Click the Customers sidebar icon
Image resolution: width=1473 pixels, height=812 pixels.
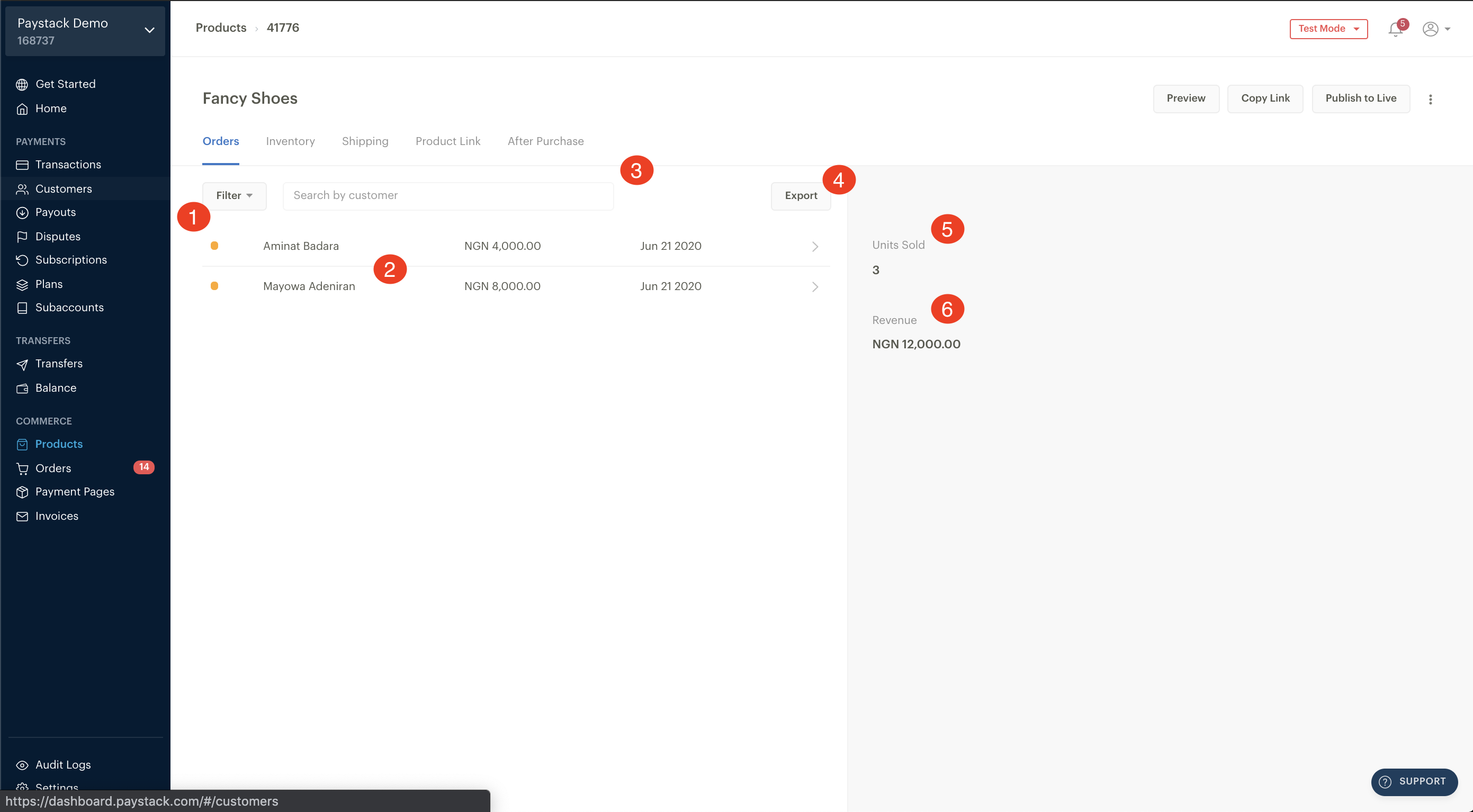tap(22, 188)
